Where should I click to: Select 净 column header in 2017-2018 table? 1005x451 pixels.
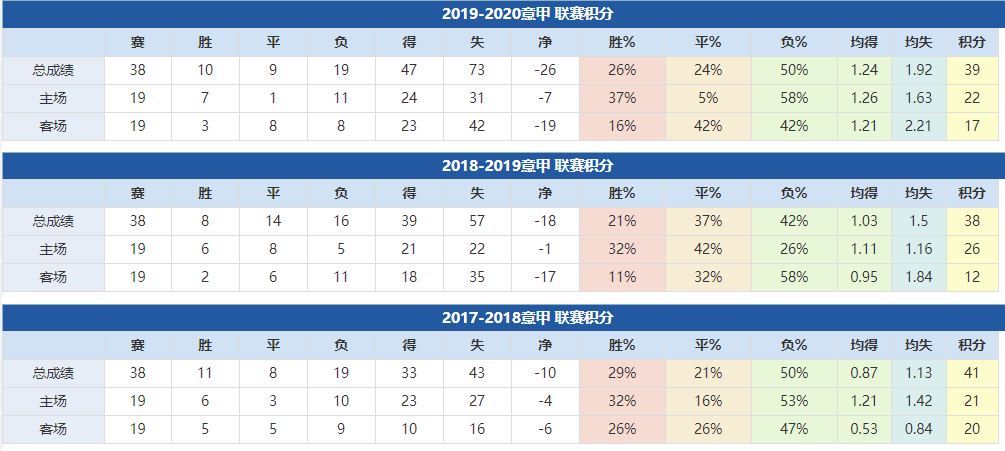(x=545, y=346)
